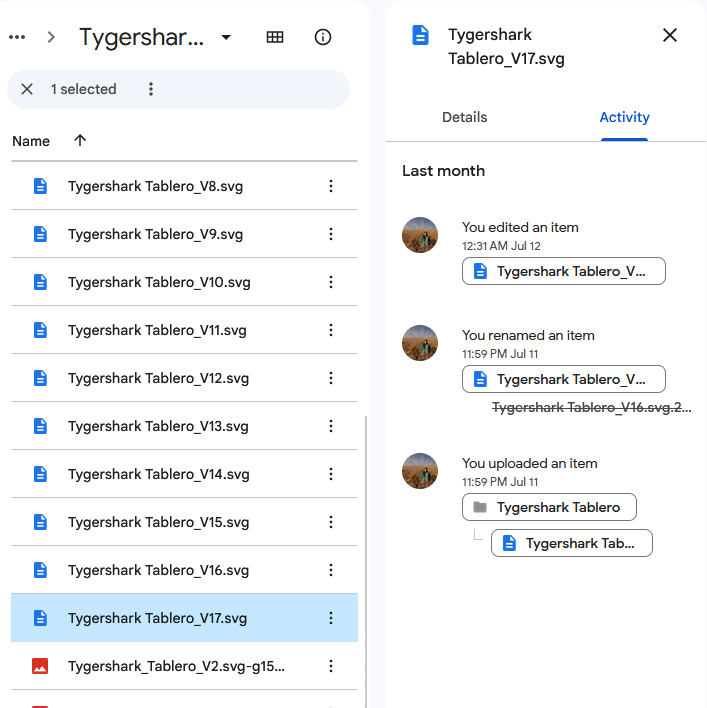Open the Tygershark Tablero folder chip
Screen dimensions: 707x708
point(549,507)
